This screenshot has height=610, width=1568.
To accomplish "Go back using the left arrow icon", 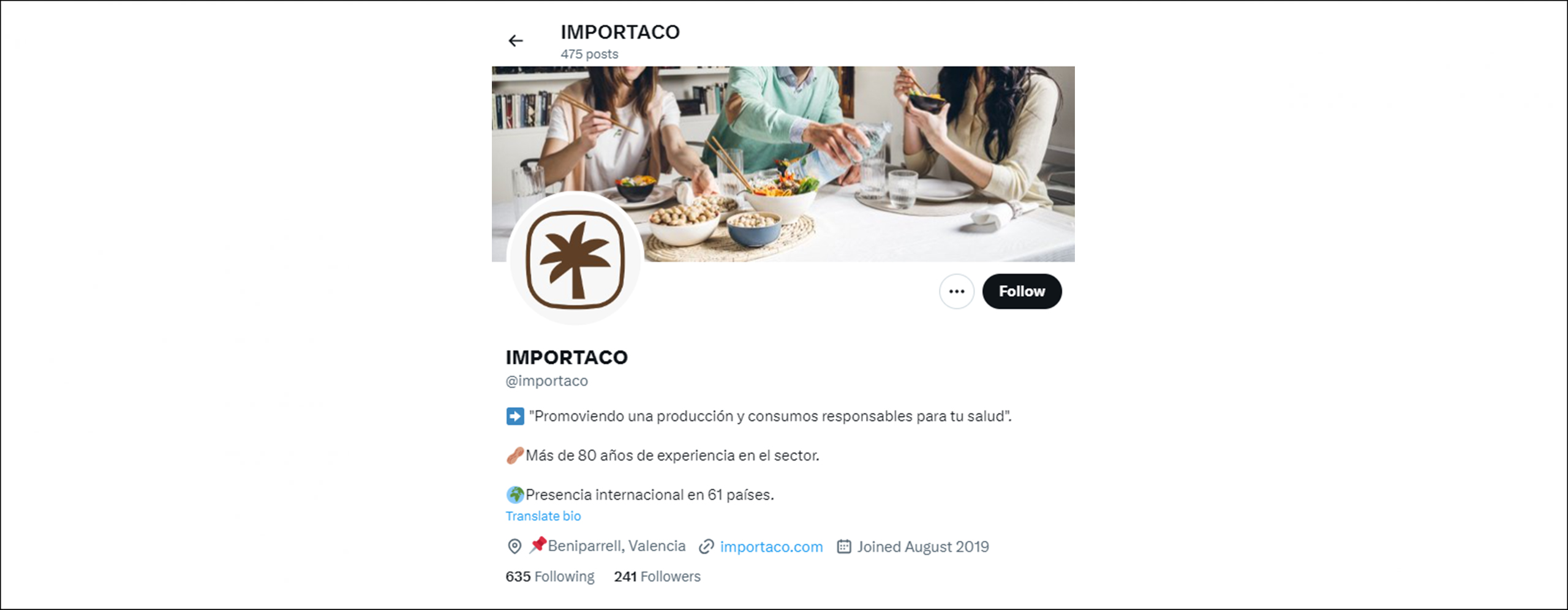I will coord(516,41).
